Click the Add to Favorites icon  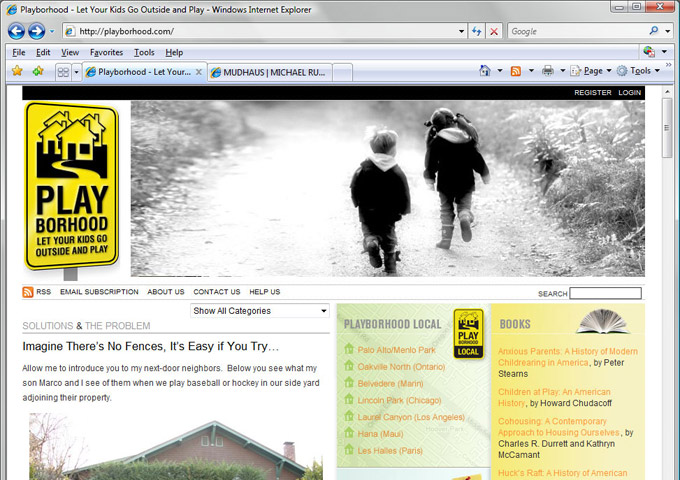37,71
